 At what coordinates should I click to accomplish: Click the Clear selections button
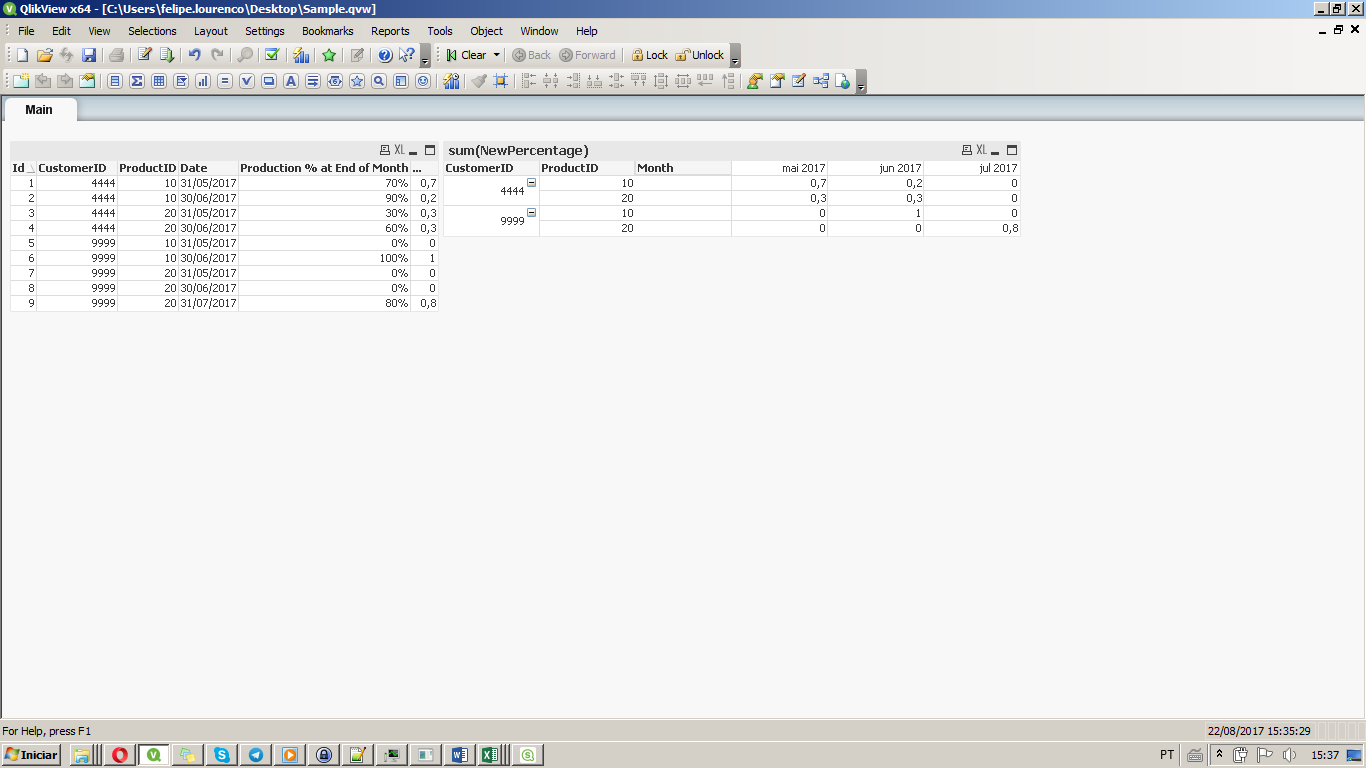pos(466,55)
